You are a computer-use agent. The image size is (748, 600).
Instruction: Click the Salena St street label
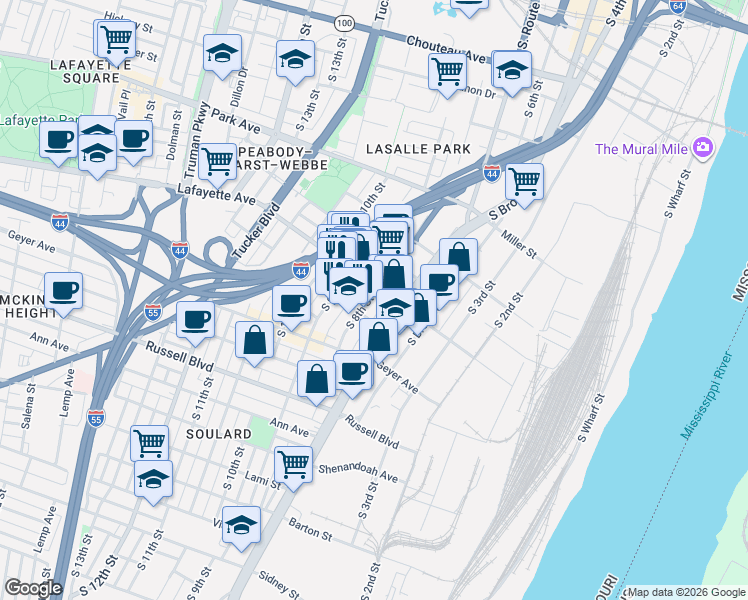(28, 406)
